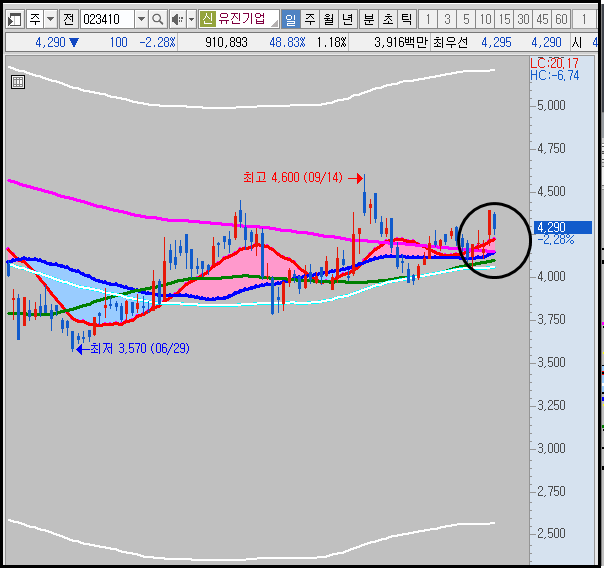The height and width of the screenshot is (568, 604).
Task: Open the stock code 023410 dropdown list
Action: pos(141,19)
